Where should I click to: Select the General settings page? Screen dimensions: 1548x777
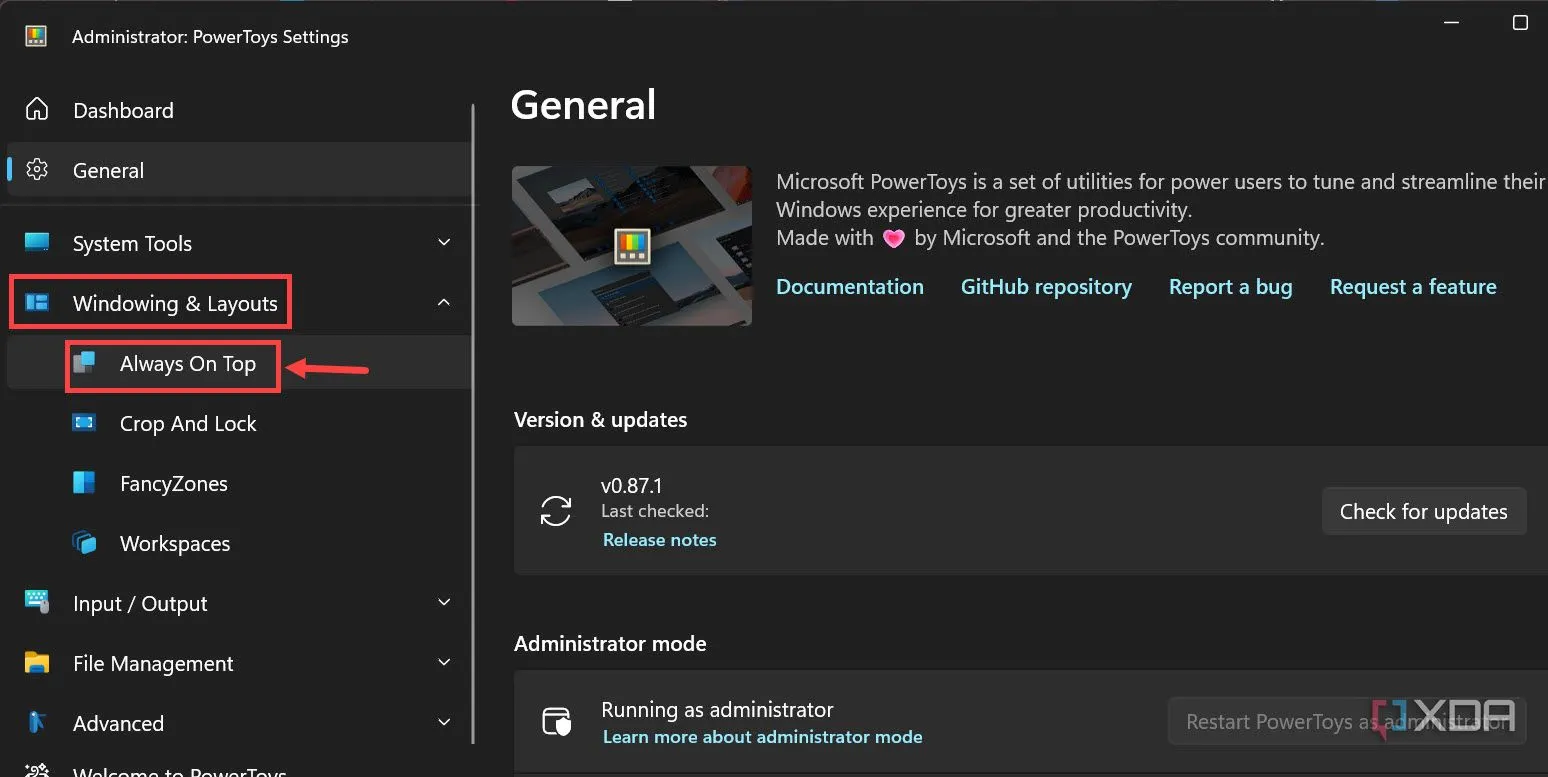pyautogui.click(x=238, y=170)
